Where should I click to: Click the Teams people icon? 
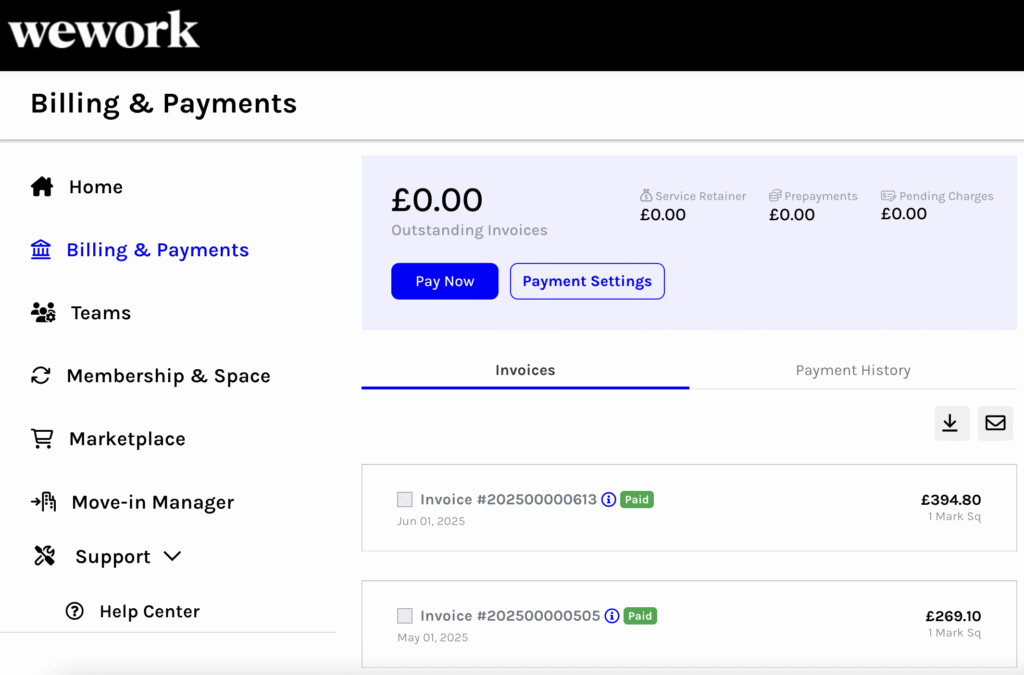click(43, 313)
